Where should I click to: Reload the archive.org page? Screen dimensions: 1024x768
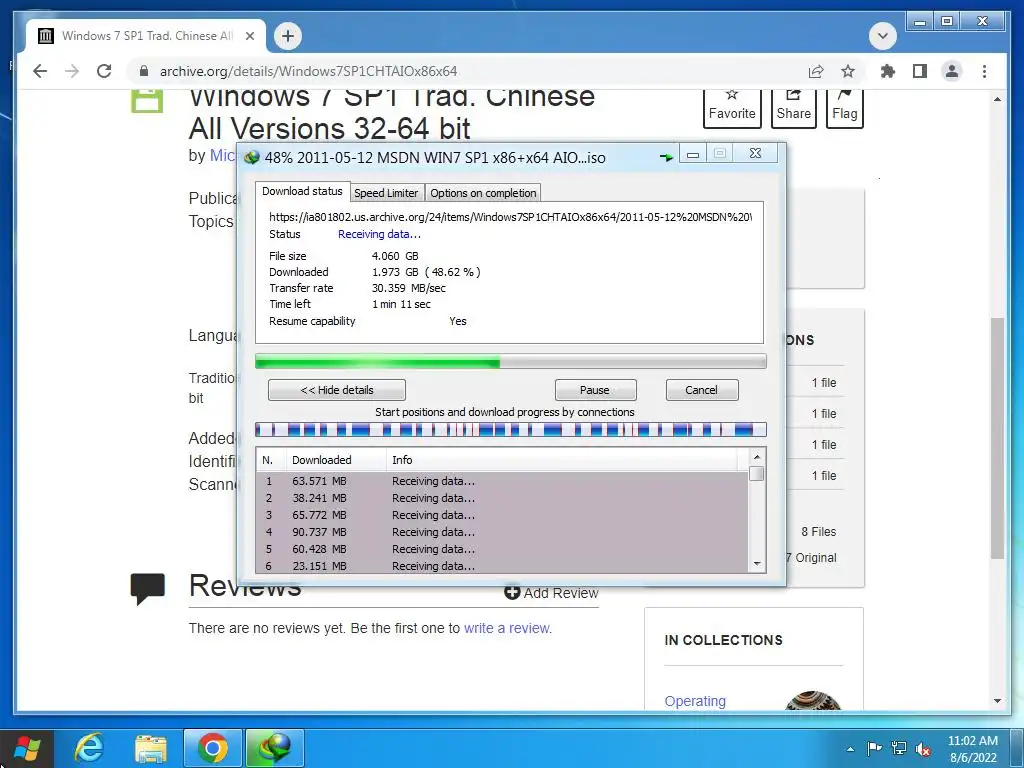click(x=104, y=71)
